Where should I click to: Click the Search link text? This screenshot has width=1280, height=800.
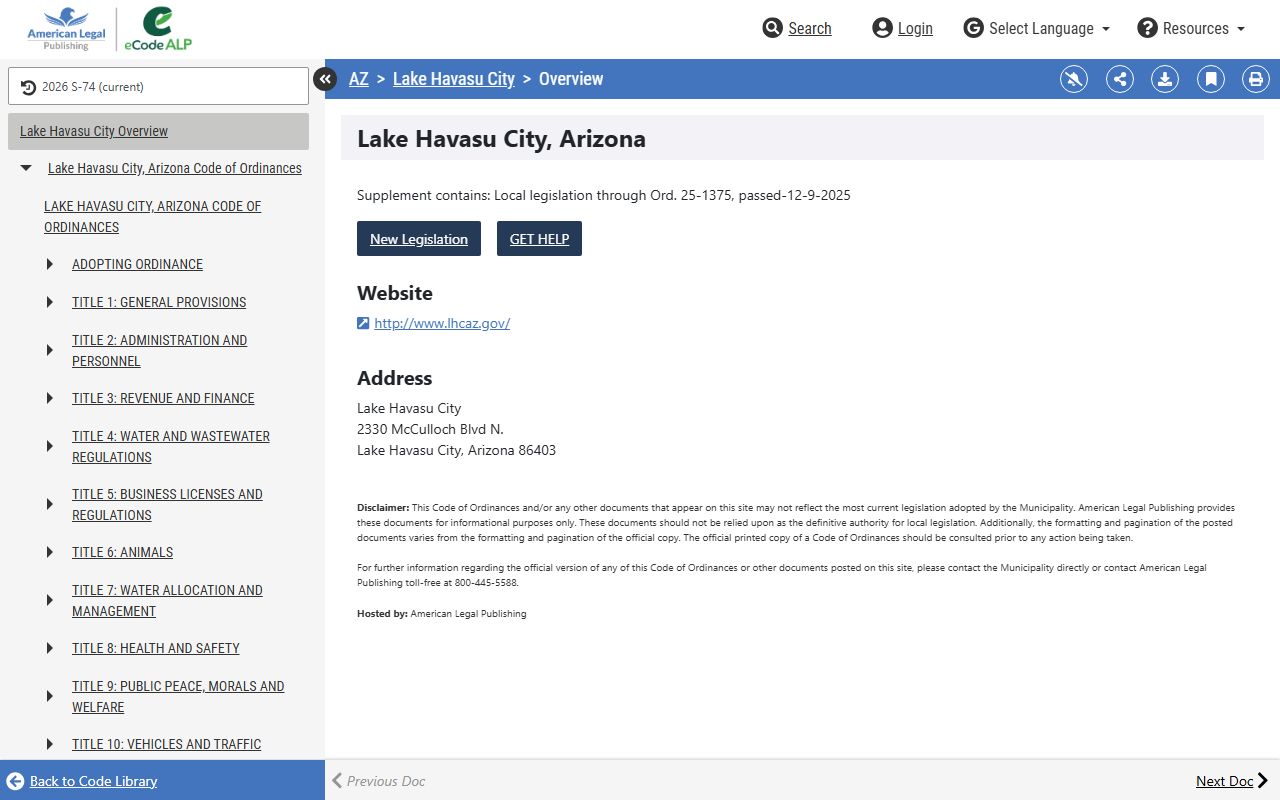(x=810, y=28)
